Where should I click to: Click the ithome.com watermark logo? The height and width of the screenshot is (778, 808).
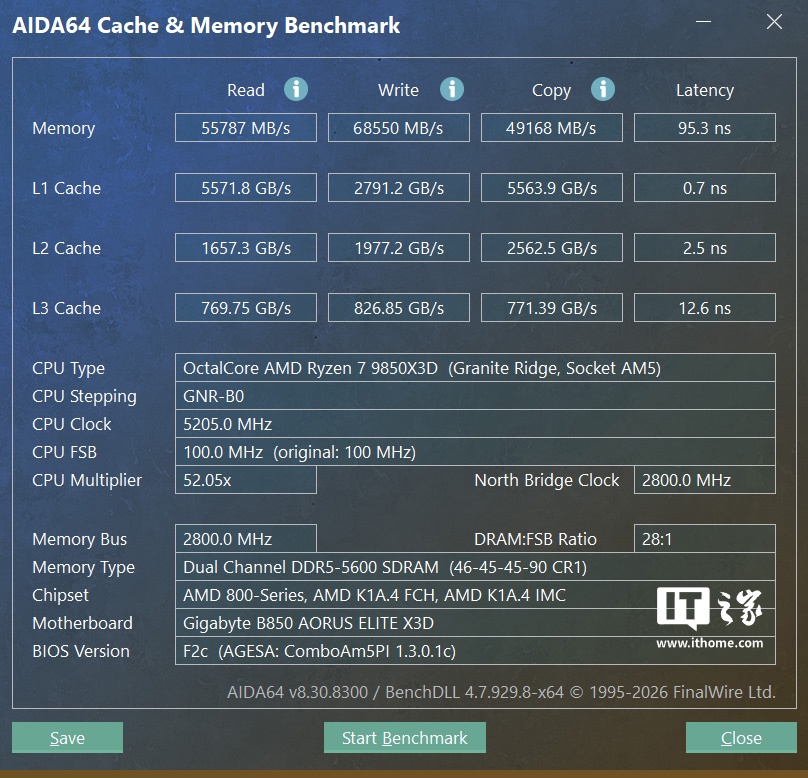coord(709,617)
